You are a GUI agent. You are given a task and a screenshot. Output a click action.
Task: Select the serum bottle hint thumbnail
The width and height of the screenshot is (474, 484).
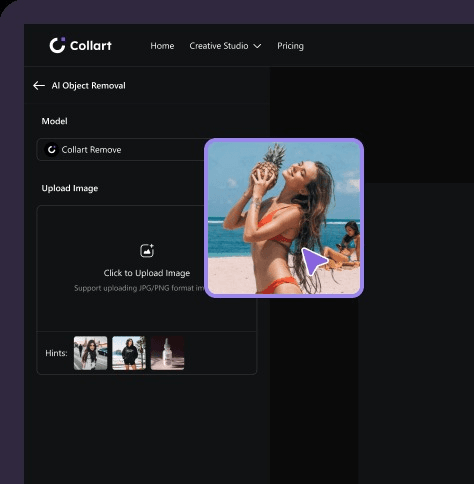(167, 353)
